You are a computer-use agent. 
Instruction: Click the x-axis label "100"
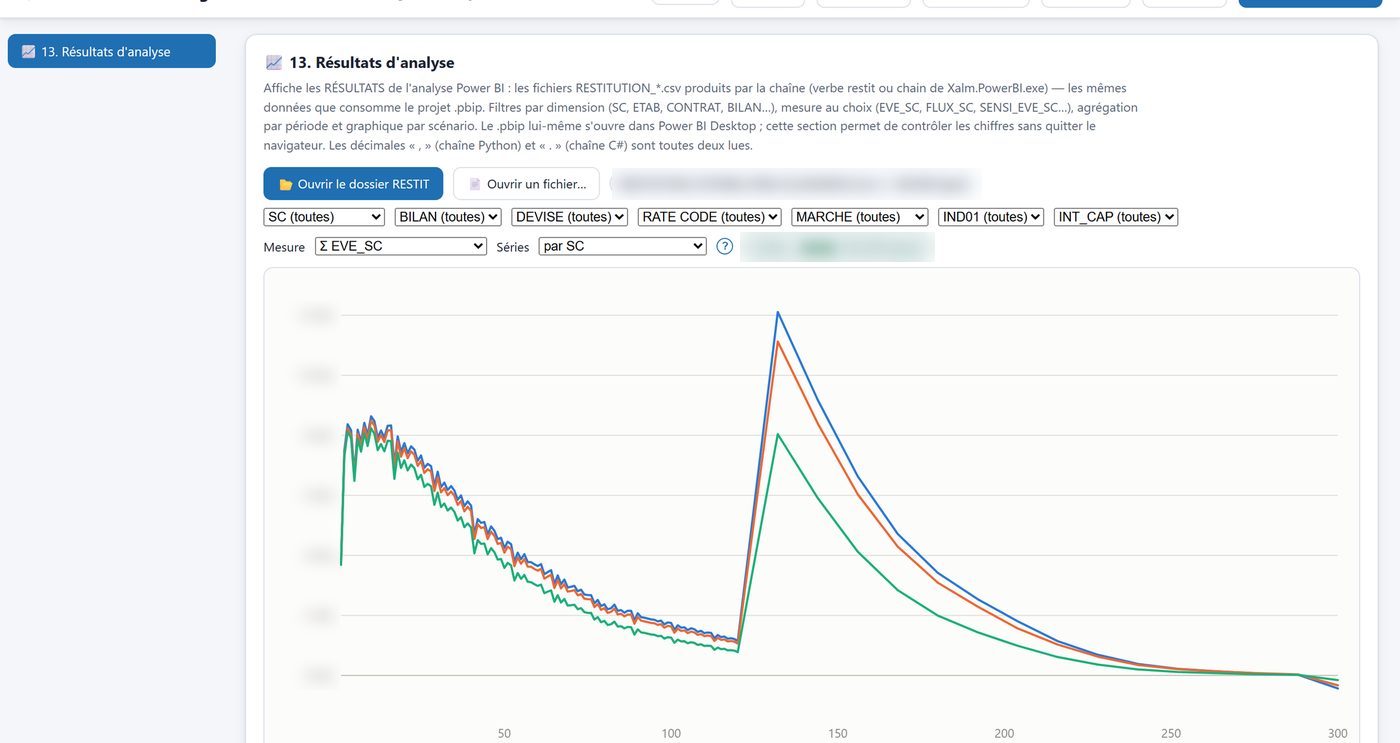click(x=671, y=734)
